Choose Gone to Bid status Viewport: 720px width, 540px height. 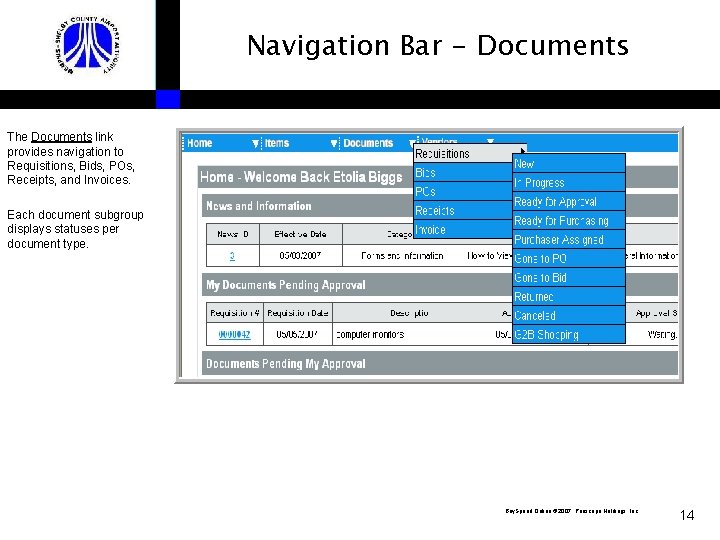[569, 278]
